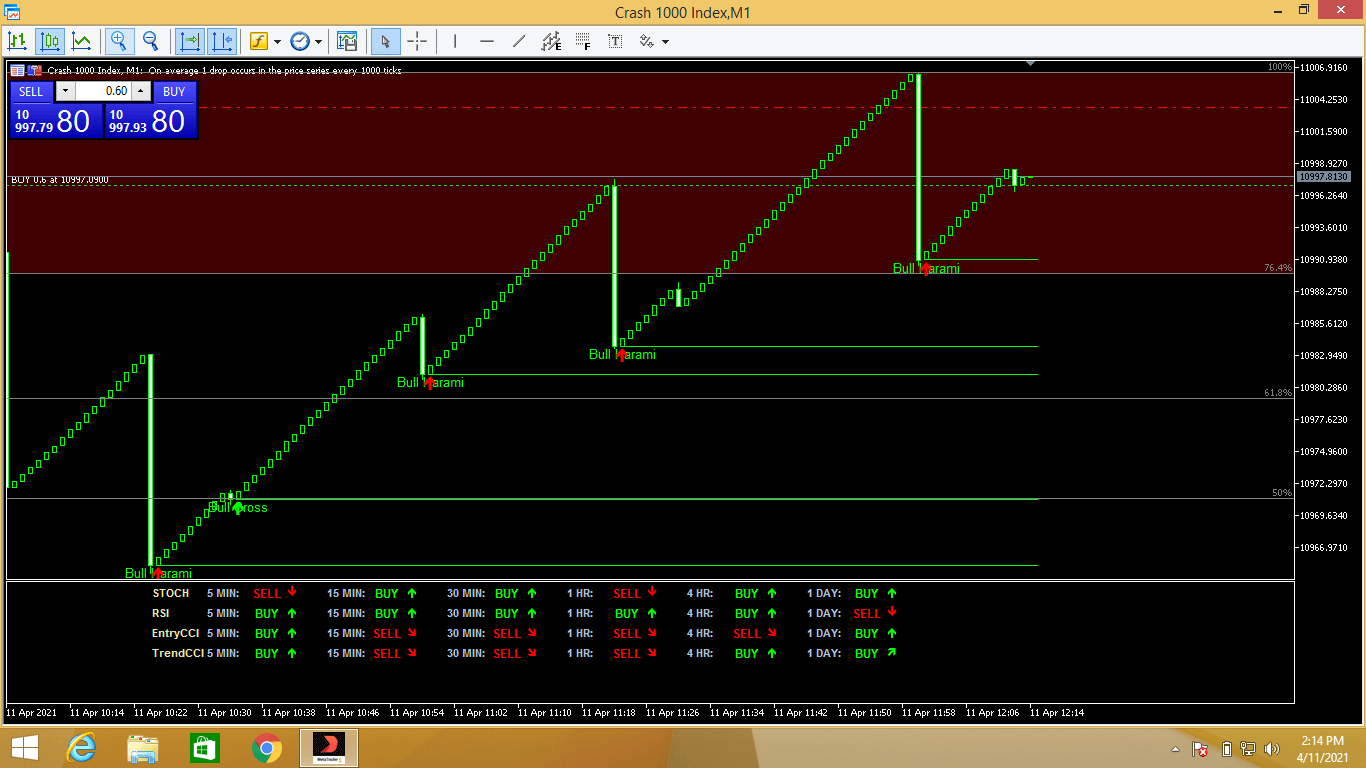The height and width of the screenshot is (768, 1366).
Task: Select the Fibonacci retracement tool
Action: pos(583,41)
